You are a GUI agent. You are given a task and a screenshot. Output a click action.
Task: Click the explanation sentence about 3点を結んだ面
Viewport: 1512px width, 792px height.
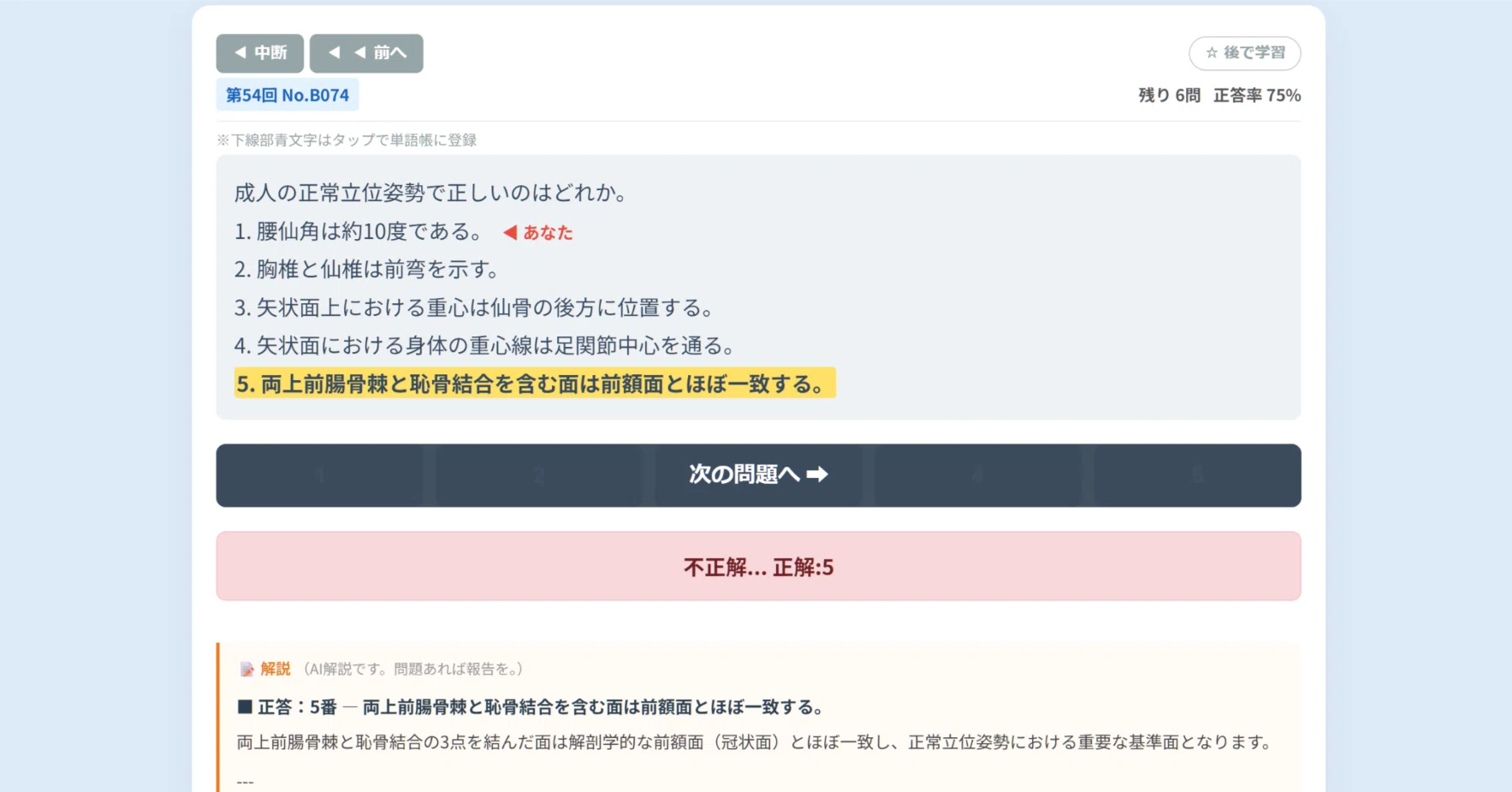pyautogui.click(x=756, y=742)
